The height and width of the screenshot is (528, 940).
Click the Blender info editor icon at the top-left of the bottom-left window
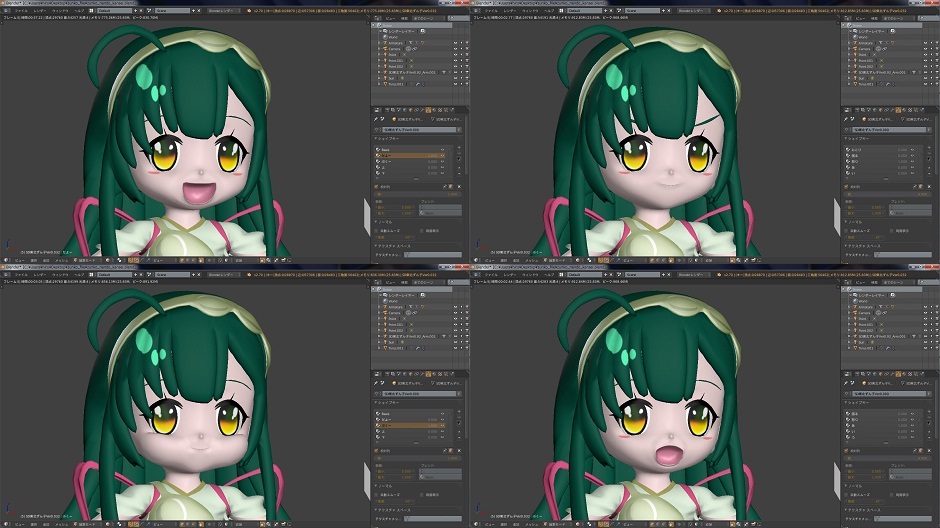point(5,274)
